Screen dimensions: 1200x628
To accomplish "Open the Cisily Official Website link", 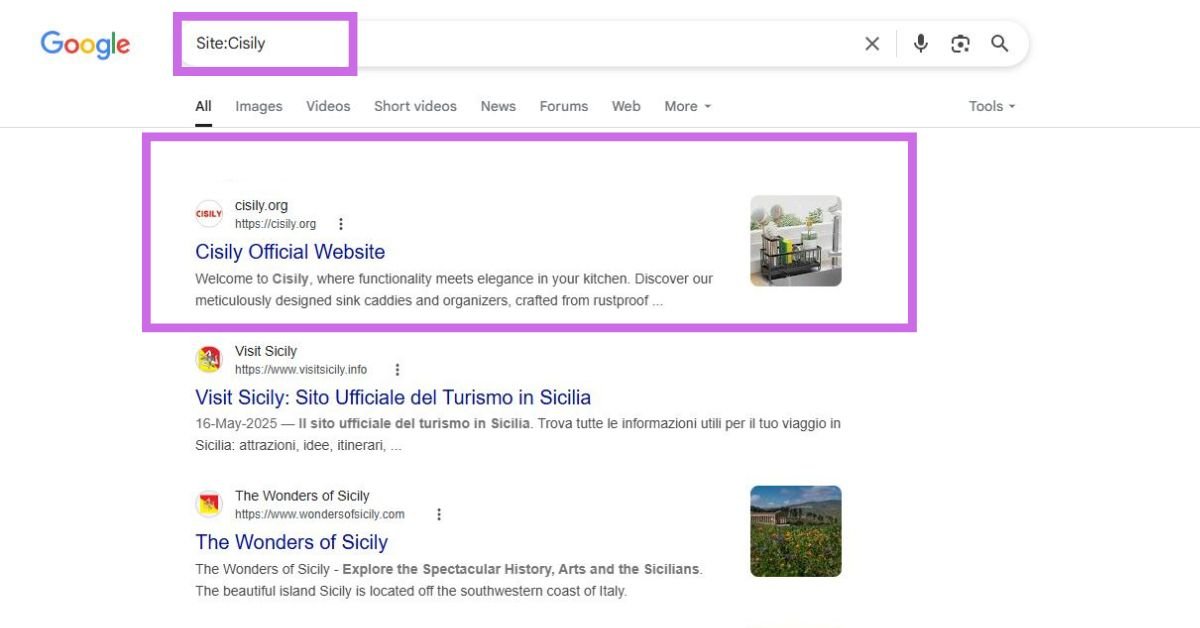I will tap(290, 252).
